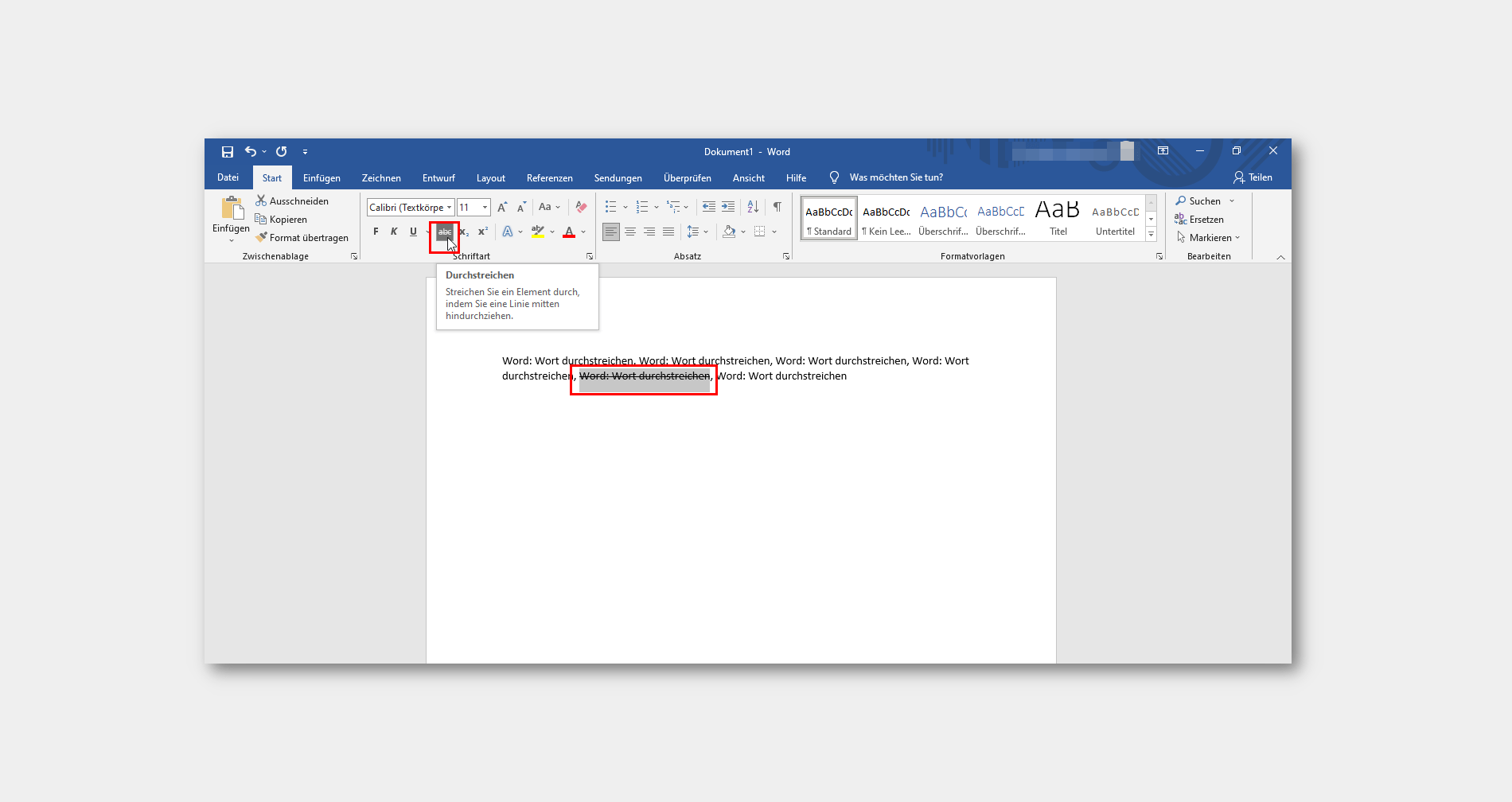Image resolution: width=1512 pixels, height=802 pixels.
Task: Decrease font size with the smaller A icon
Action: pyautogui.click(x=522, y=207)
